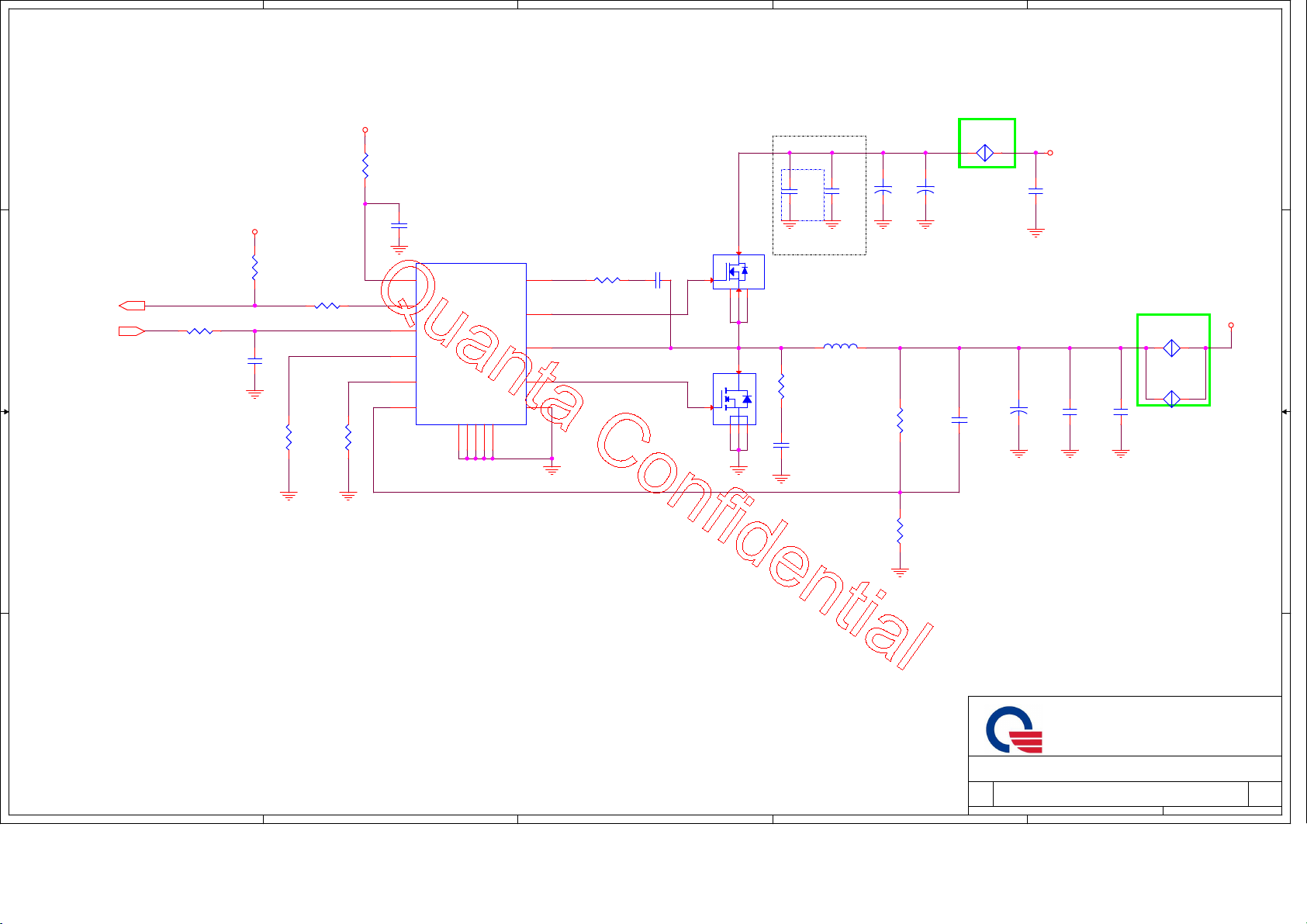Select the bottom feedback resistor to ground
This screenshot has height=924, width=1307.
[x=900, y=531]
